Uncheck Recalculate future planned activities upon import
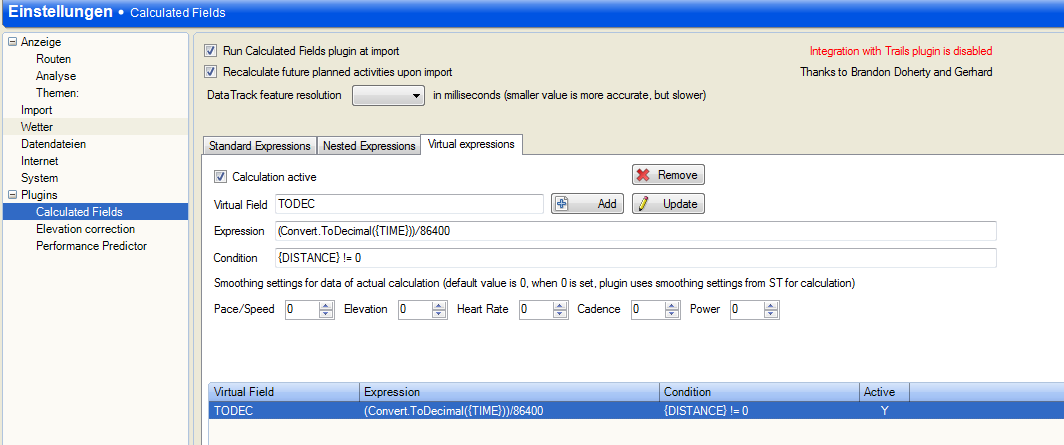 click(x=211, y=72)
